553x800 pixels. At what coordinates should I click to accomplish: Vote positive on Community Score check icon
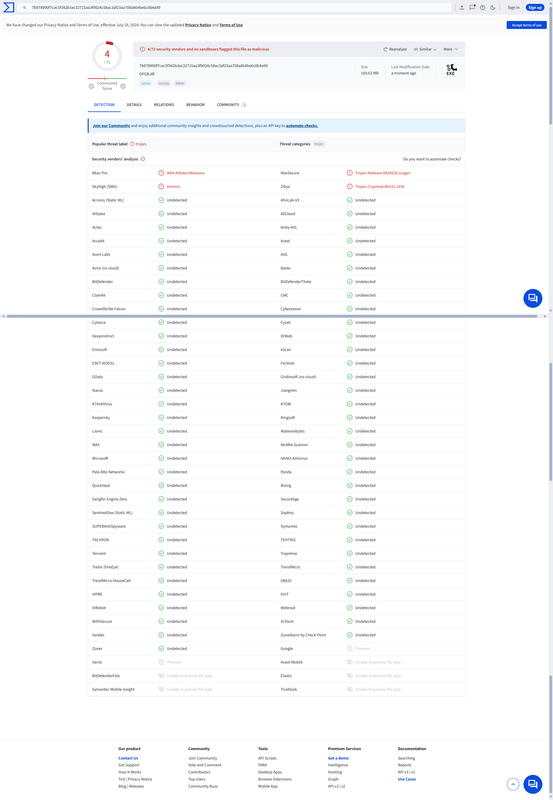123,86
